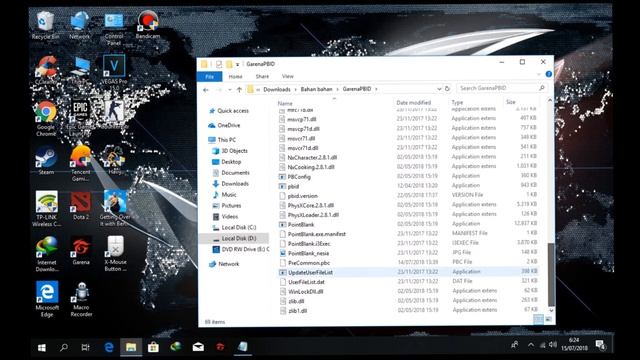The width and height of the screenshot is (640, 360).
Task: Open the Network desktop icon
Action: (80, 25)
